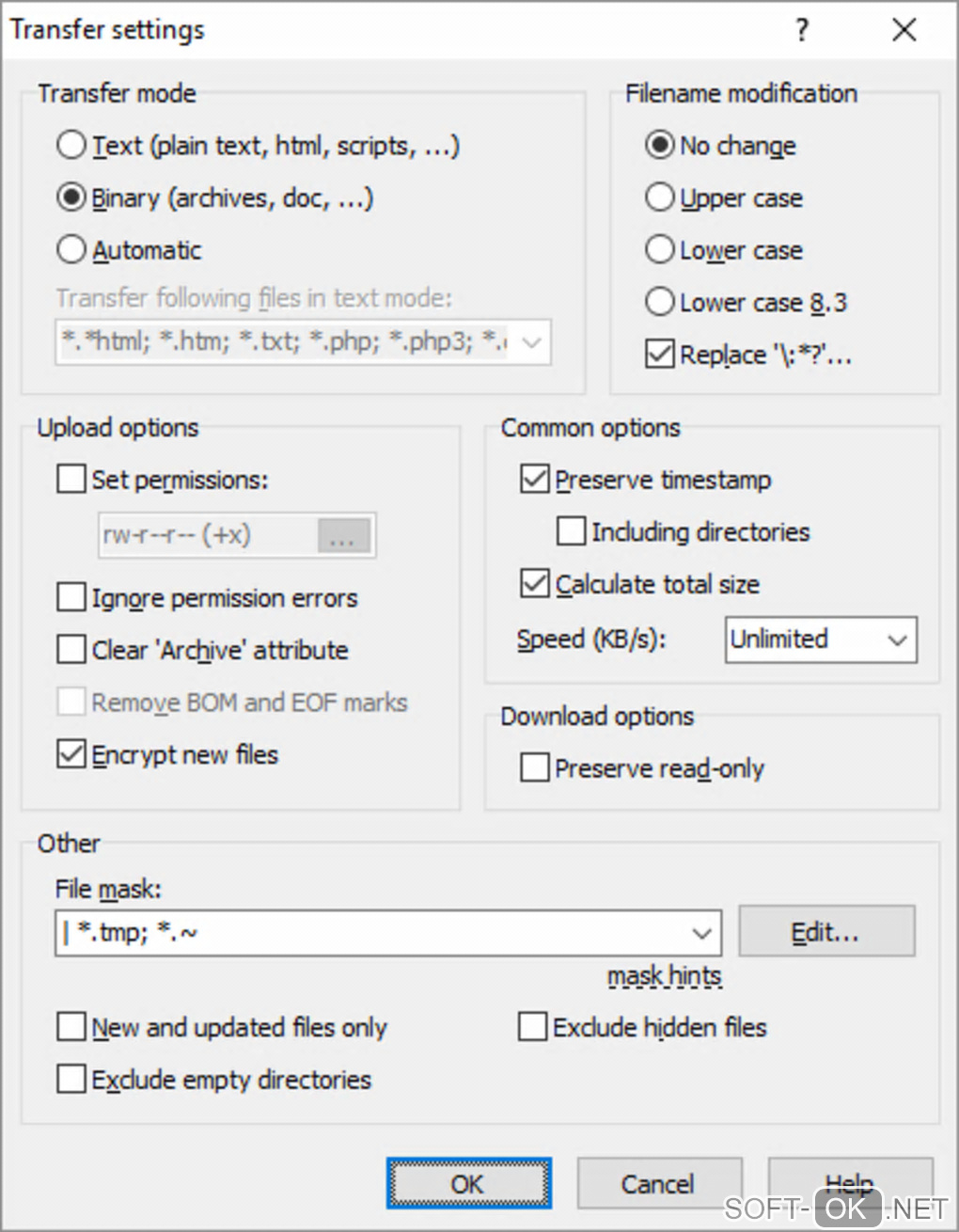Viewport: 959px width, 1232px height.
Task: Toggle the Replace '\:*?' checkbox
Action: (660, 355)
